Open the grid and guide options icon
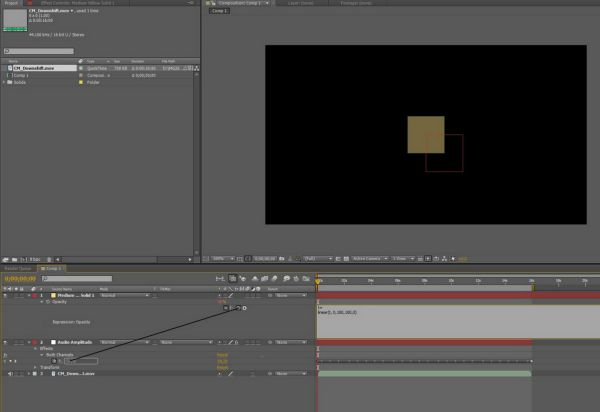Image resolution: width=600 pixels, height=412 pixels. (x=240, y=259)
